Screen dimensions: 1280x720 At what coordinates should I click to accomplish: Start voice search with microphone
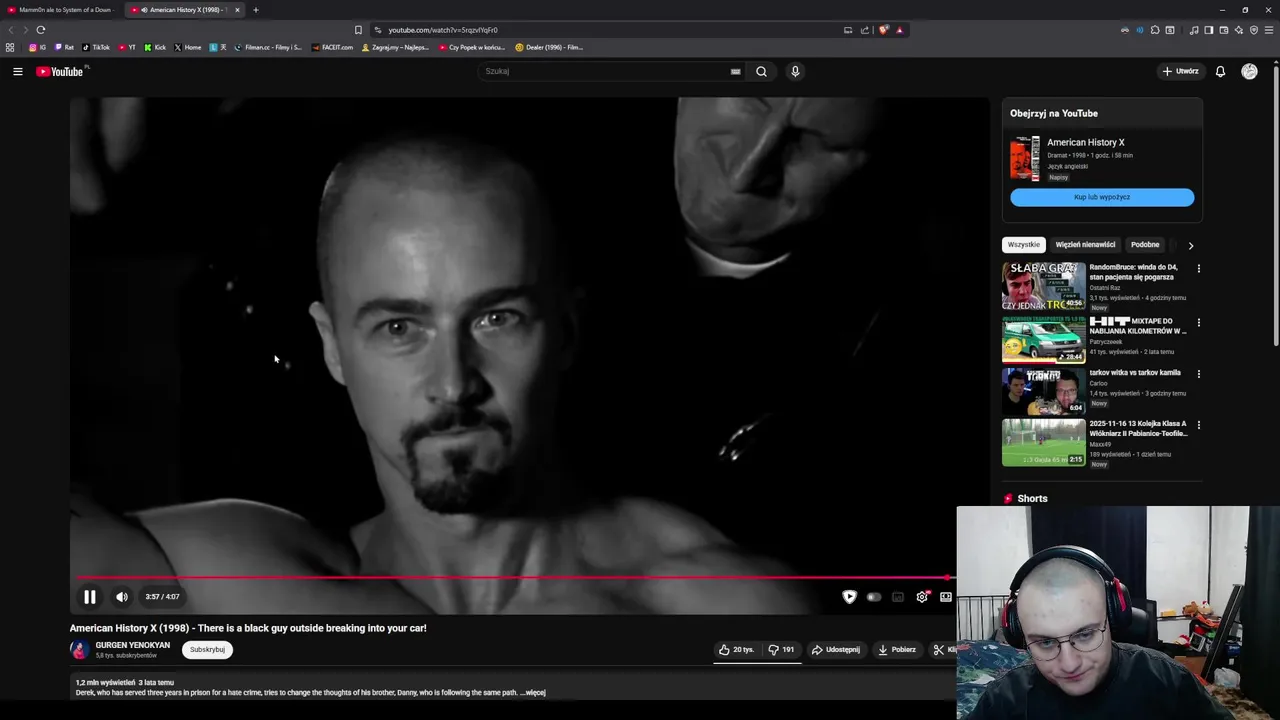click(x=795, y=71)
